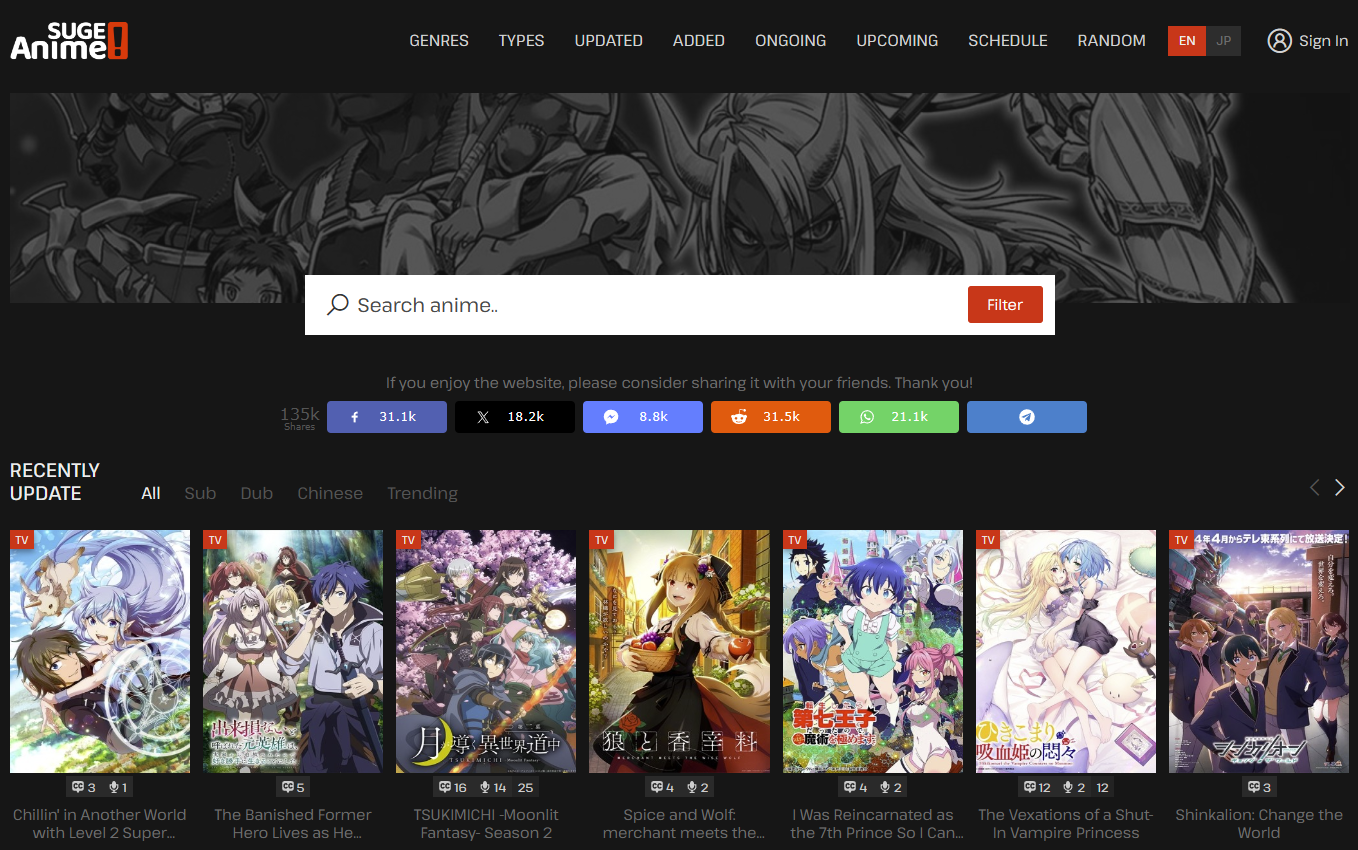Switch to the Trending tab
Screen dimensions: 1358x850
click(x=422, y=493)
